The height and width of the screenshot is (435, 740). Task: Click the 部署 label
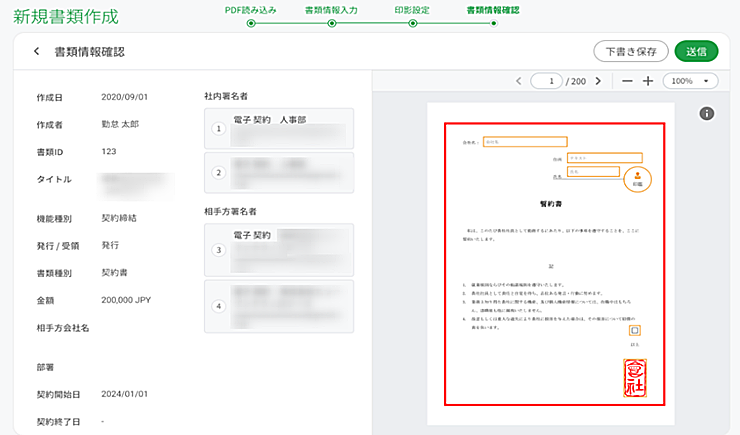pyautogui.click(x=45, y=367)
